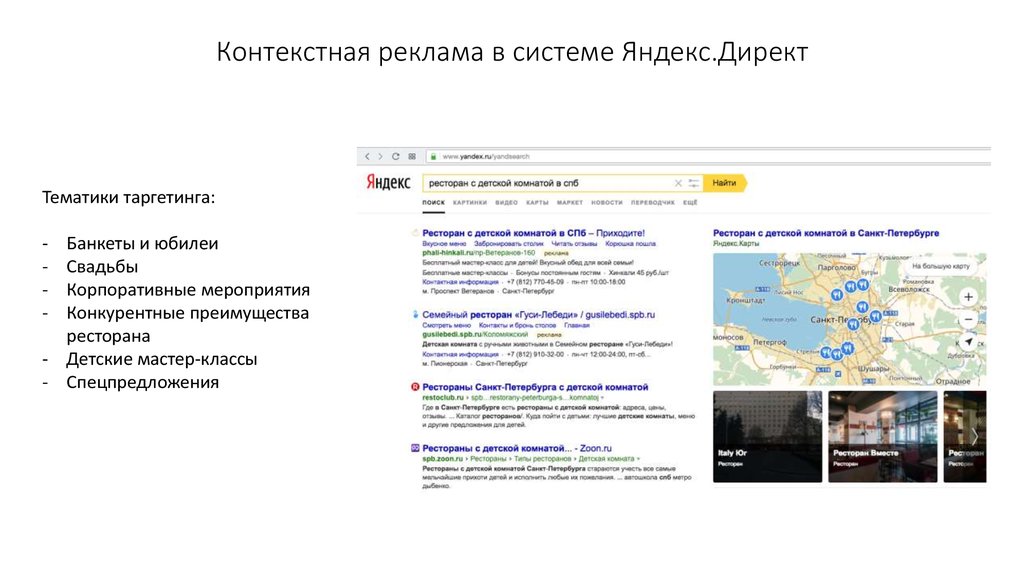Click the Читать отзывы sitelink
Screen dimensions: 1024x574
tap(574, 244)
